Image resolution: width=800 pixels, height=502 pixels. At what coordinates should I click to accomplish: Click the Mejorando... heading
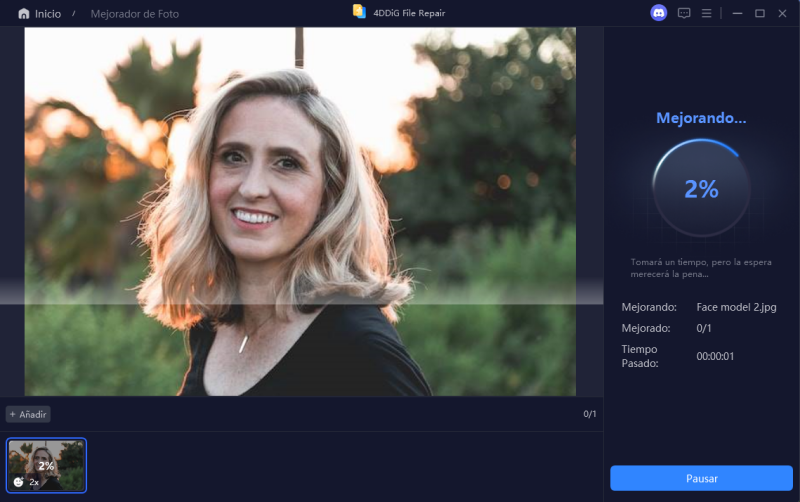pyautogui.click(x=701, y=118)
